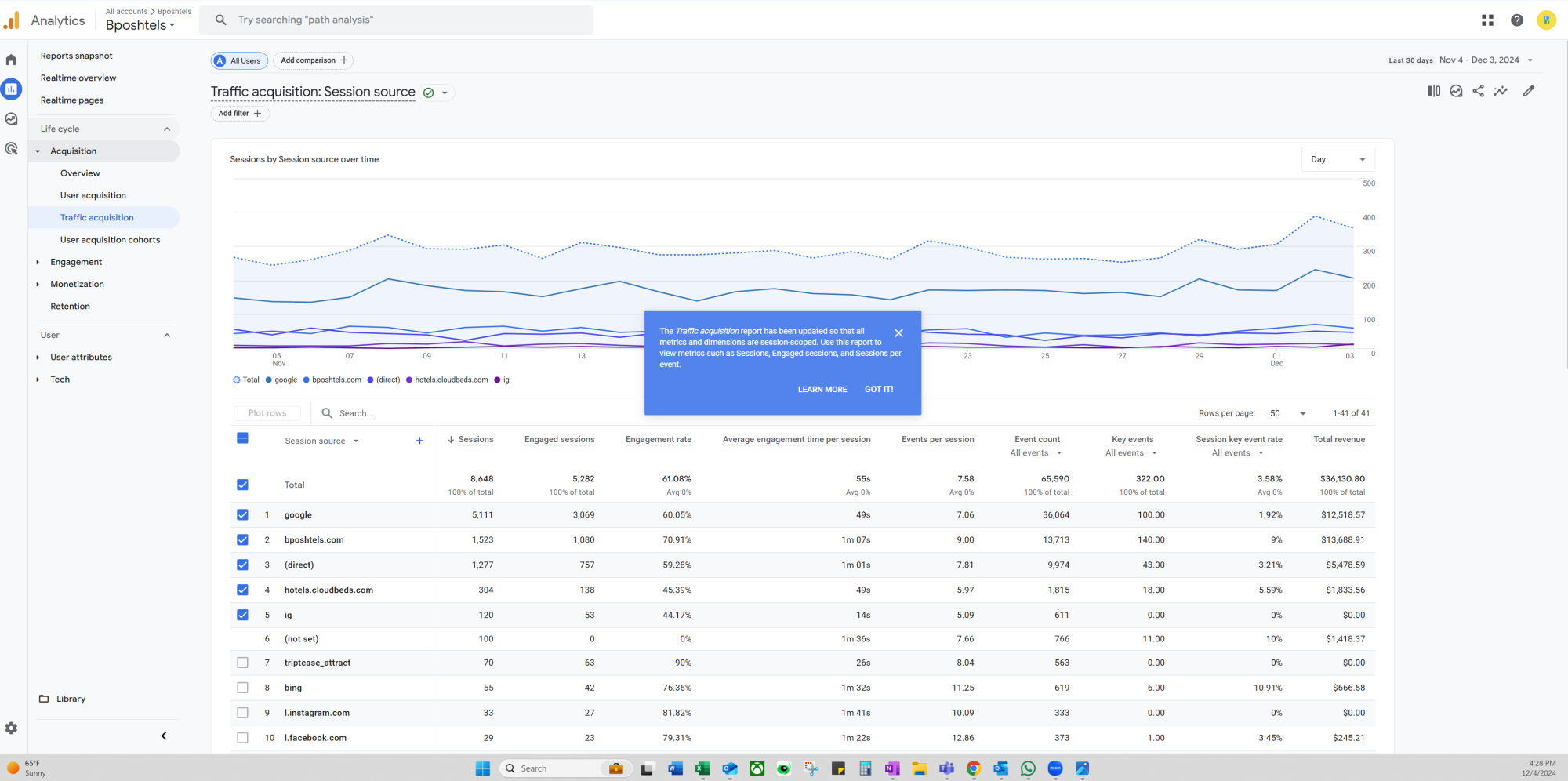Screen dimensions: 1568x781
Task: Expand the Engagement section in sidebar
Action: click(76, 262)
